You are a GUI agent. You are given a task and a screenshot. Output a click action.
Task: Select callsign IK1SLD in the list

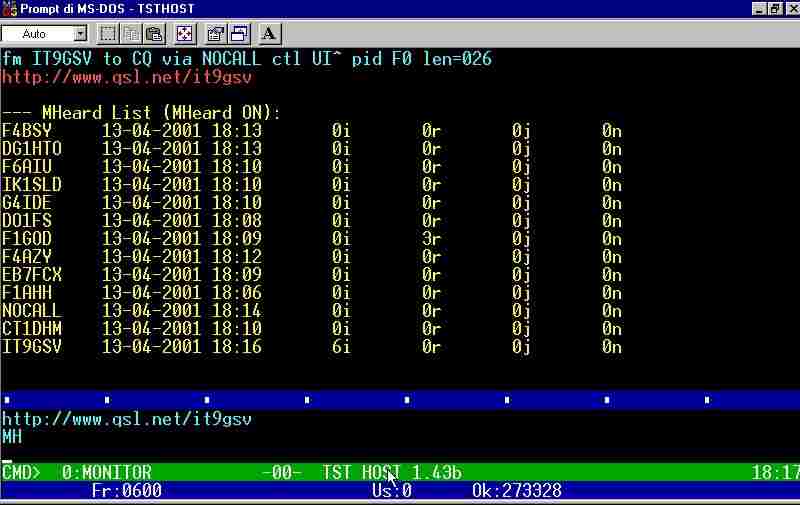tap(32, 184)
